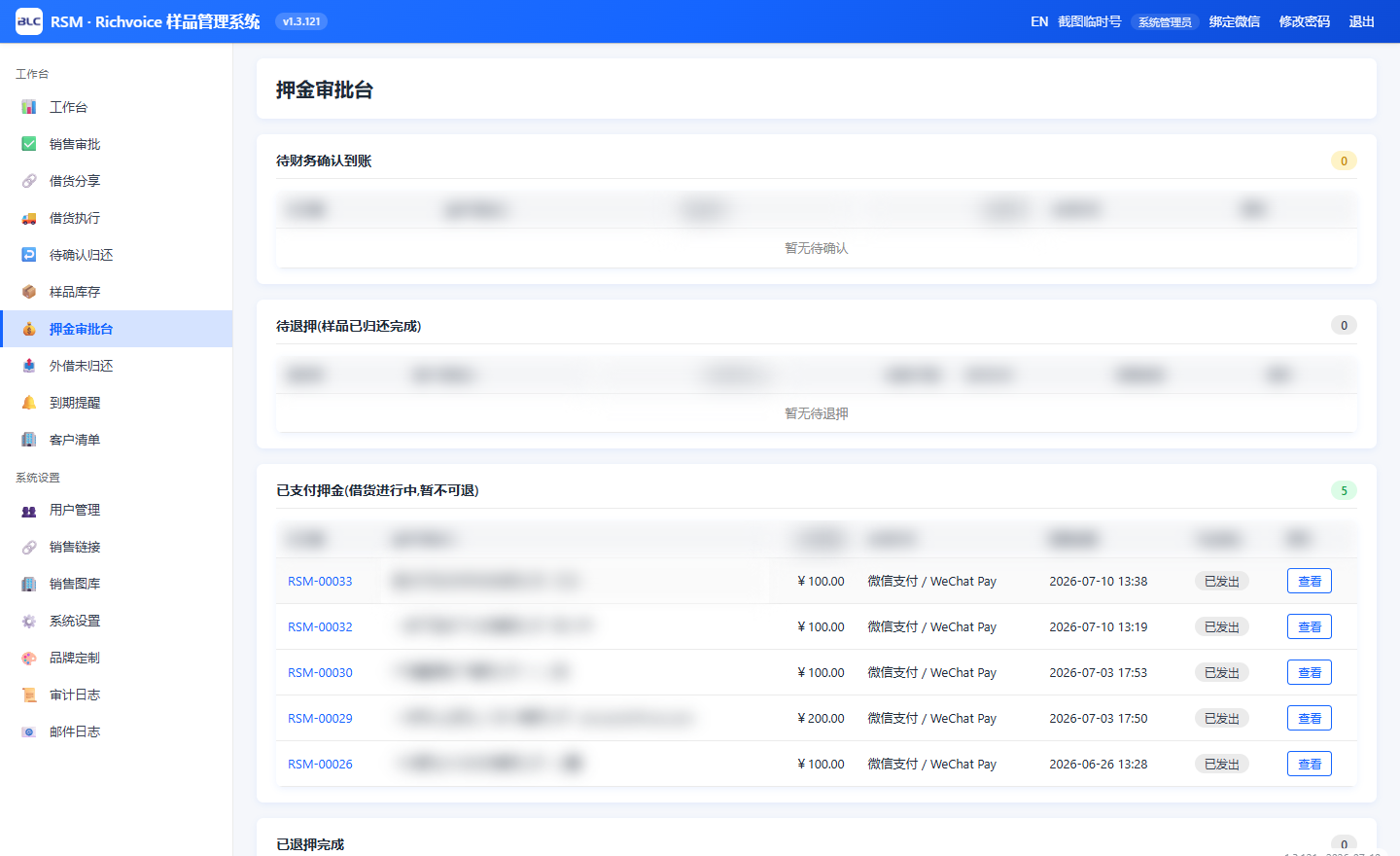Click 暂无待退押 empty message
This screenshot has height=856, width=1400.
[817, 413]
